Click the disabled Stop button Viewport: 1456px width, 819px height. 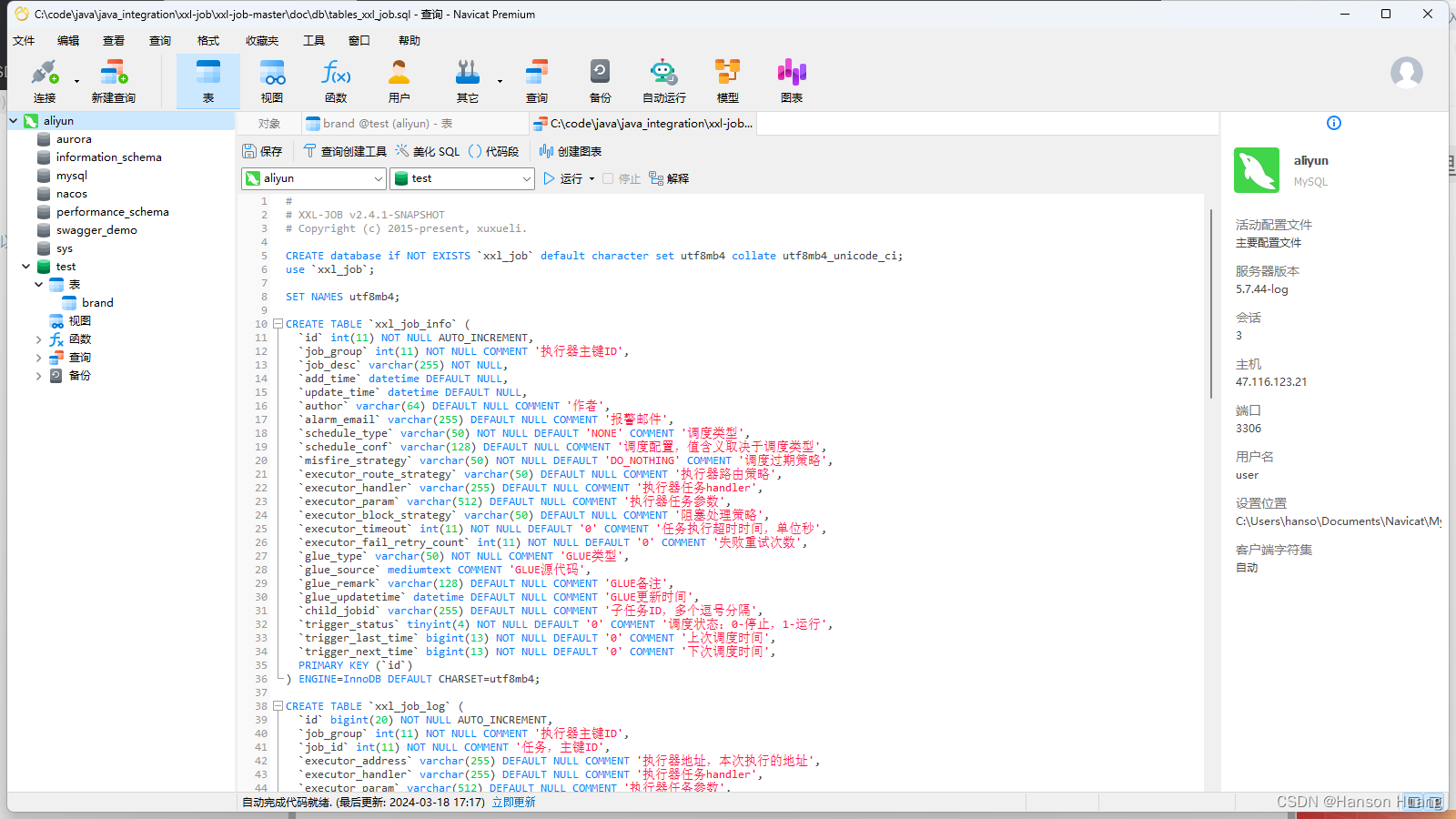tap(622, 178)
